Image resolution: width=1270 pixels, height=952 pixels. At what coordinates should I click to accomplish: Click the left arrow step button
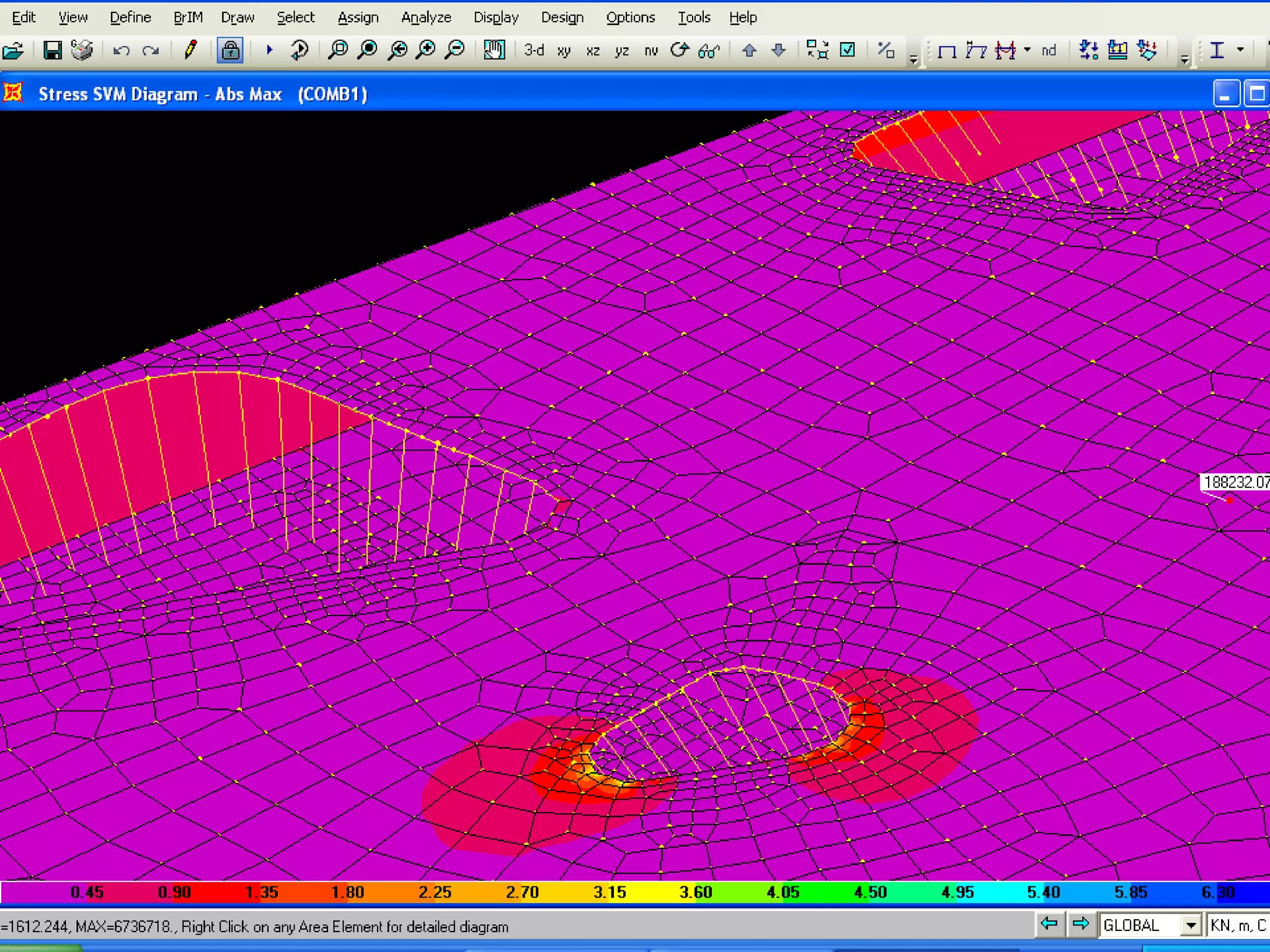pyautogui.click(x=1049, y=924)
